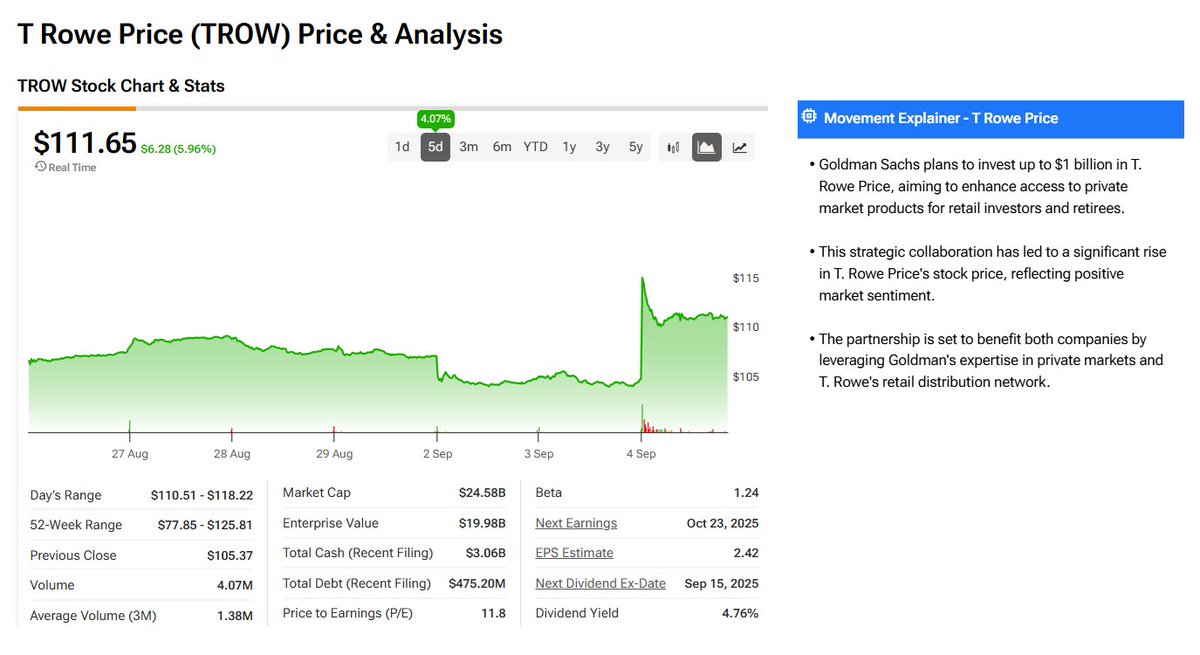This screenshot has width=1200, height=655.
Task: Select the 5d chart range
Action: pos(435,147)
